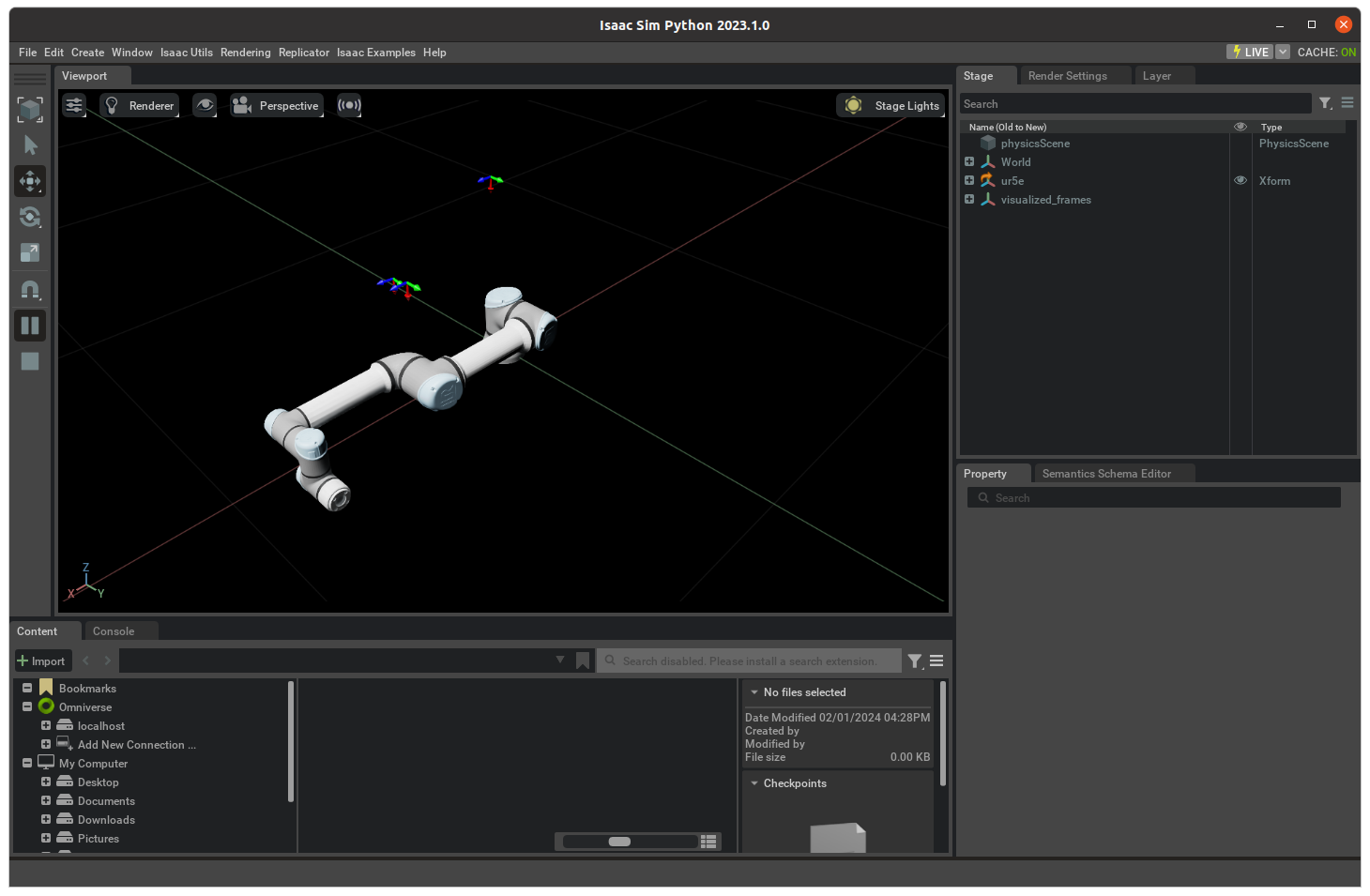The height and width of the screenshot is (896, 1370).
Task: Open the Stage options hamburger menu
Action: tap(1347, 103)
